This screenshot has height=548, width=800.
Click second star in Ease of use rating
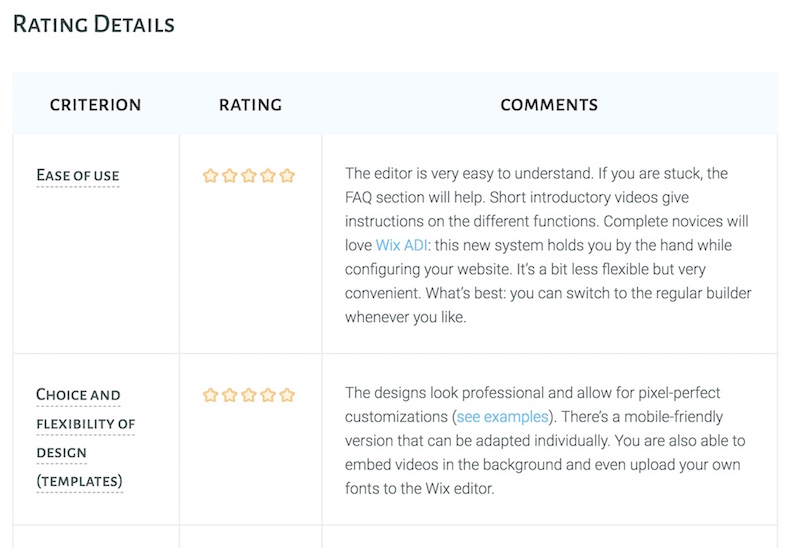[230, 176]
